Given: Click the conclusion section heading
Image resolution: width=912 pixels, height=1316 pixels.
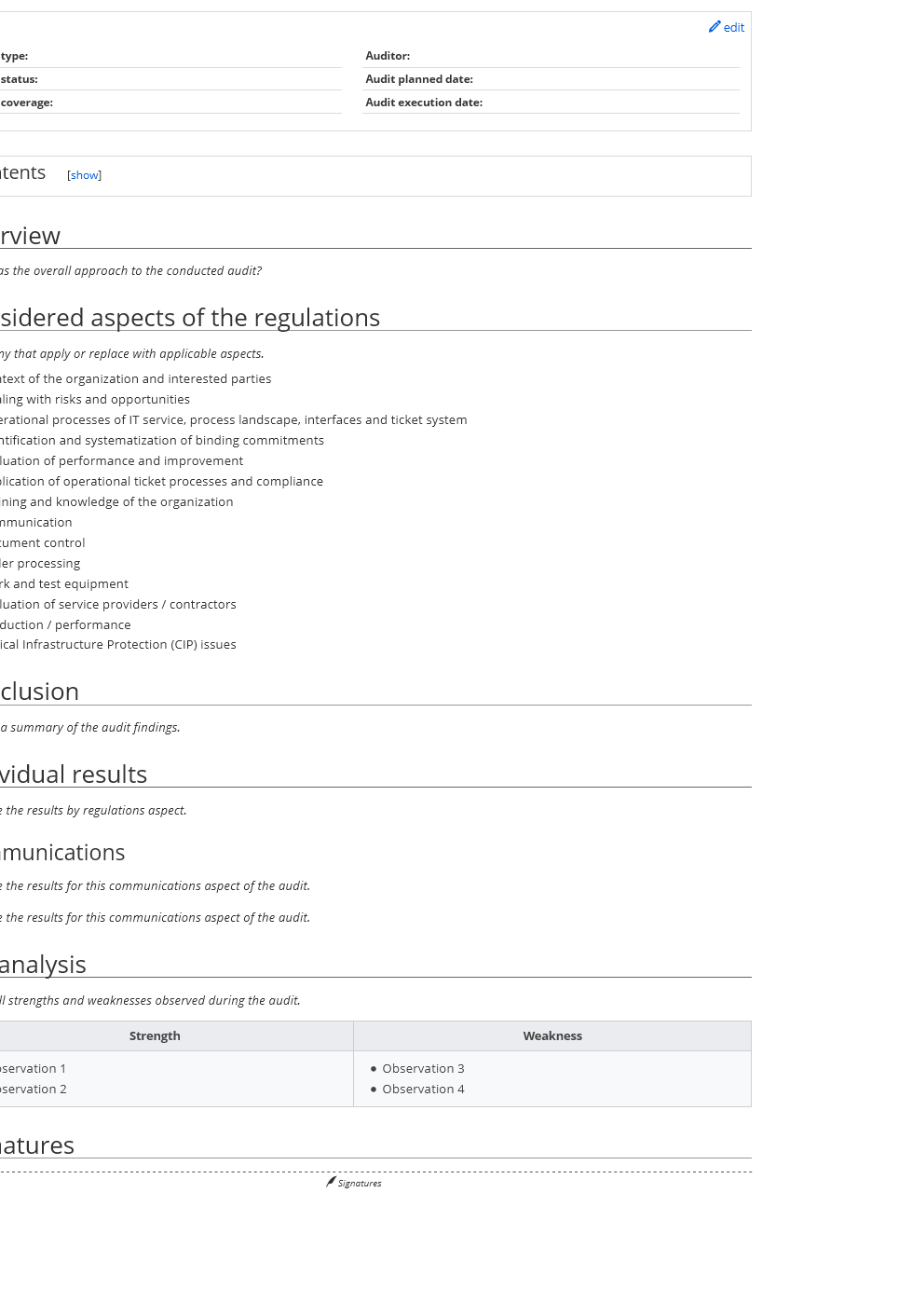Looking at the screenshot, I should pos(39,692).
